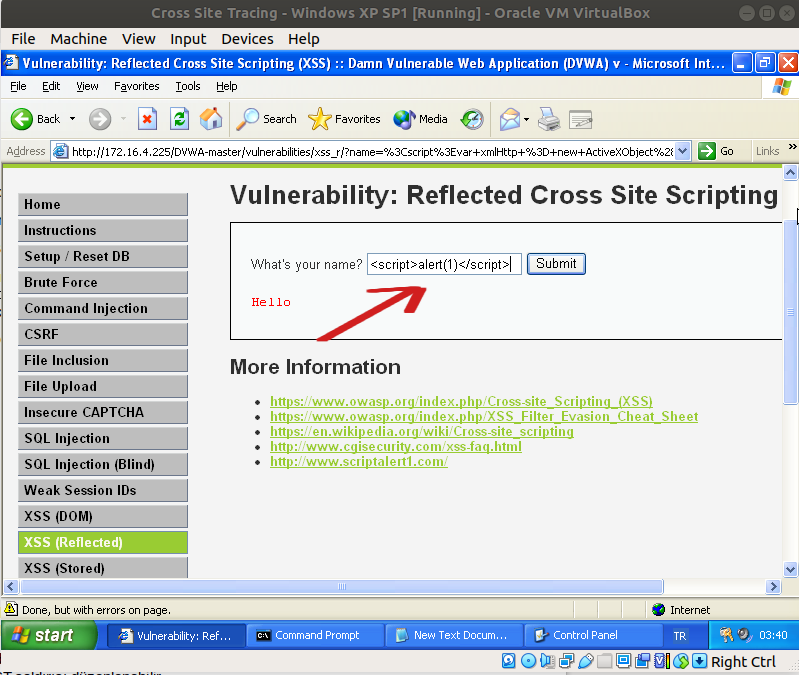Expand the Address bar URL dropdown

click(683, 151)
